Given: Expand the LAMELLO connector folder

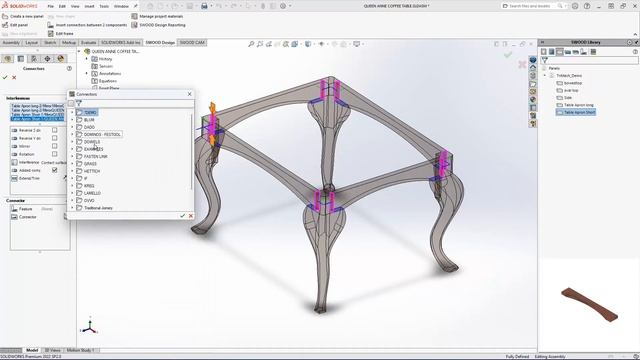Looking at the screenshot, I should coord(73,193).
